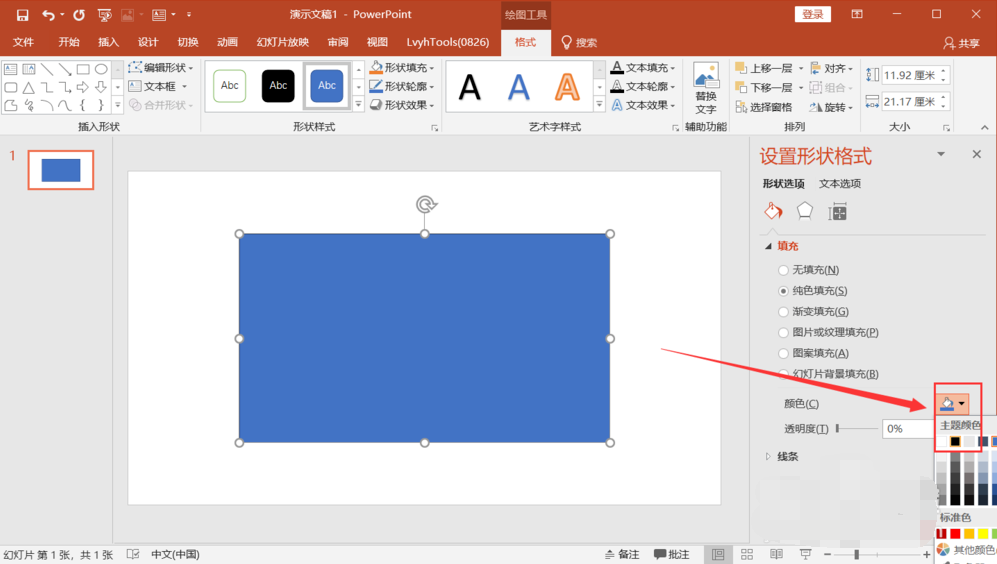Select the 无填充 radio button
Screen dimensions: 997x564
click(784, 270)
